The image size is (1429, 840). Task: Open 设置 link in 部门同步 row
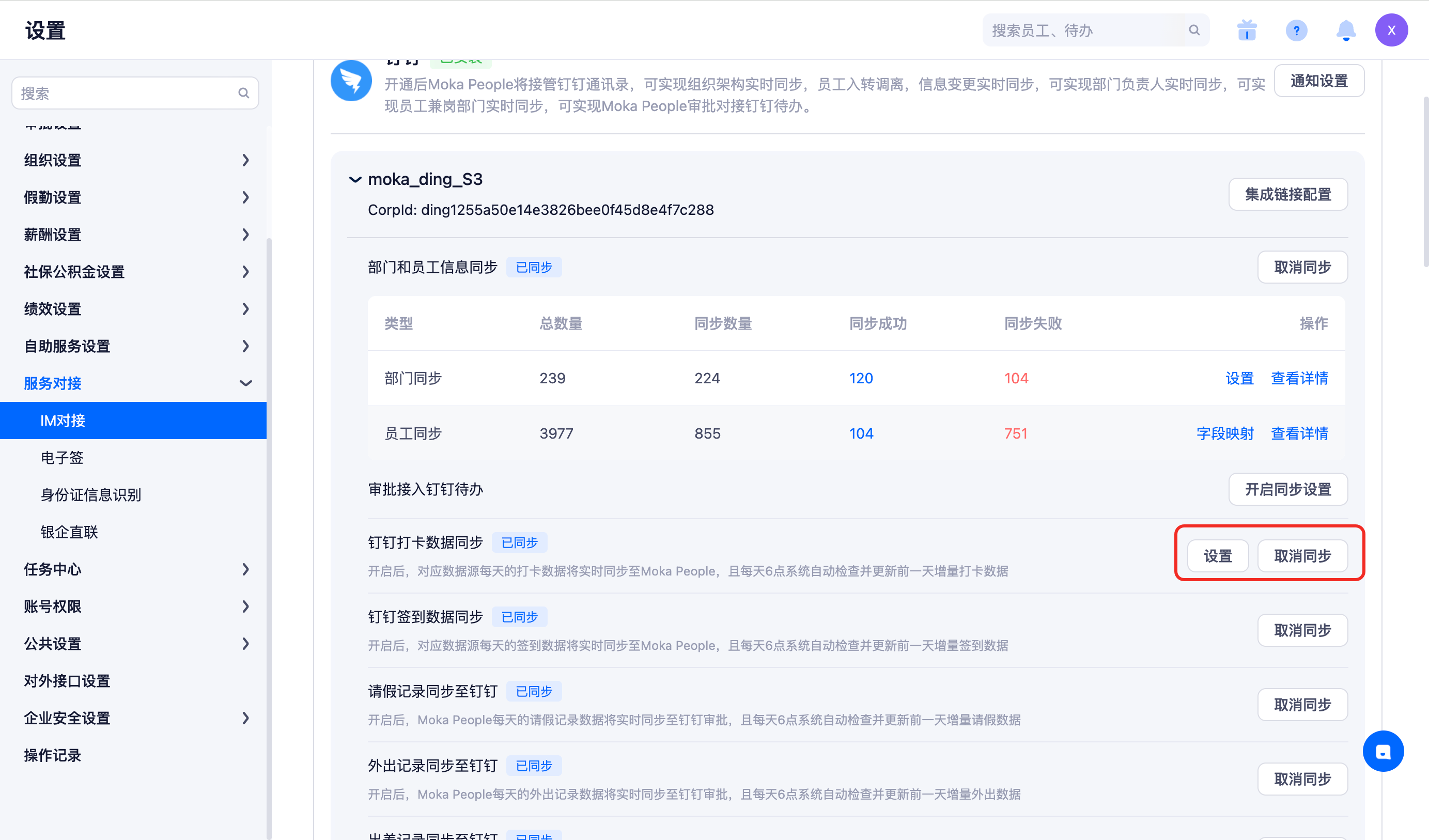[x=1239, y=378]
